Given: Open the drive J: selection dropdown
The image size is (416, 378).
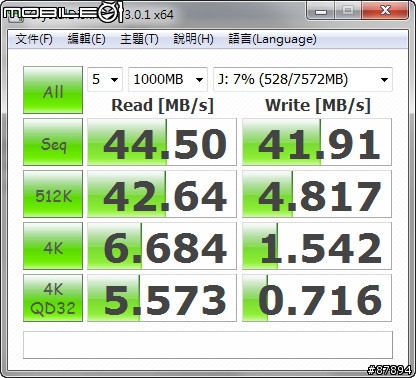Looking at the screenshot, I should point(303,79).
